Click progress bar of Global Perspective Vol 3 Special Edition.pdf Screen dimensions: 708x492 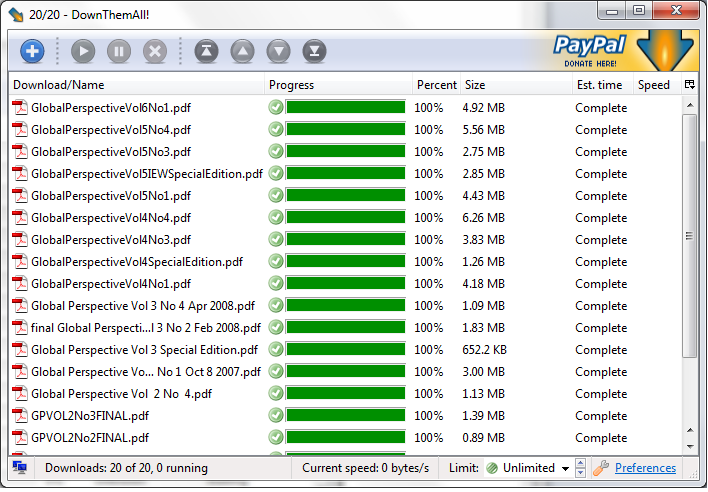[x=345, y=350]
